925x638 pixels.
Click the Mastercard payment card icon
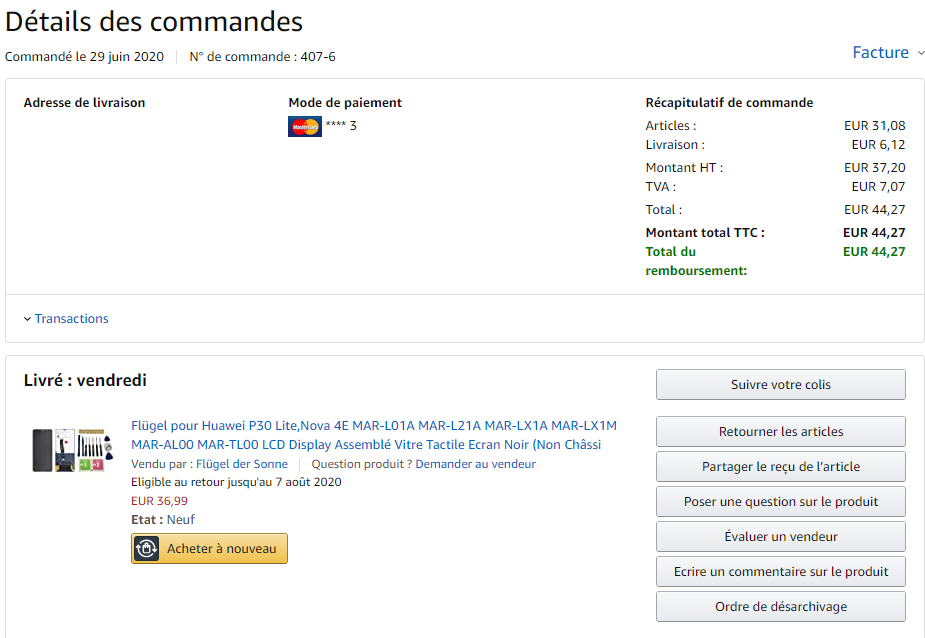[x=304, y=126]
